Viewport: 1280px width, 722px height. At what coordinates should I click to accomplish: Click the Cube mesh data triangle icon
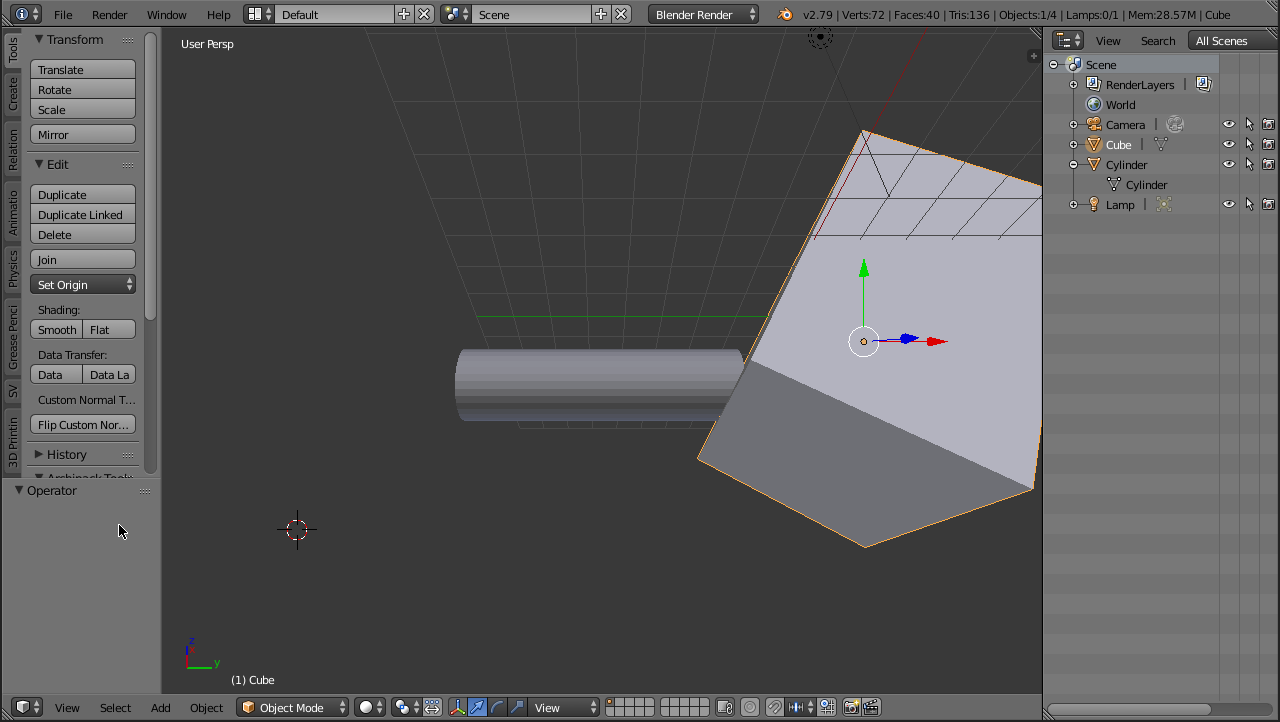click(x=1161, y=144)
